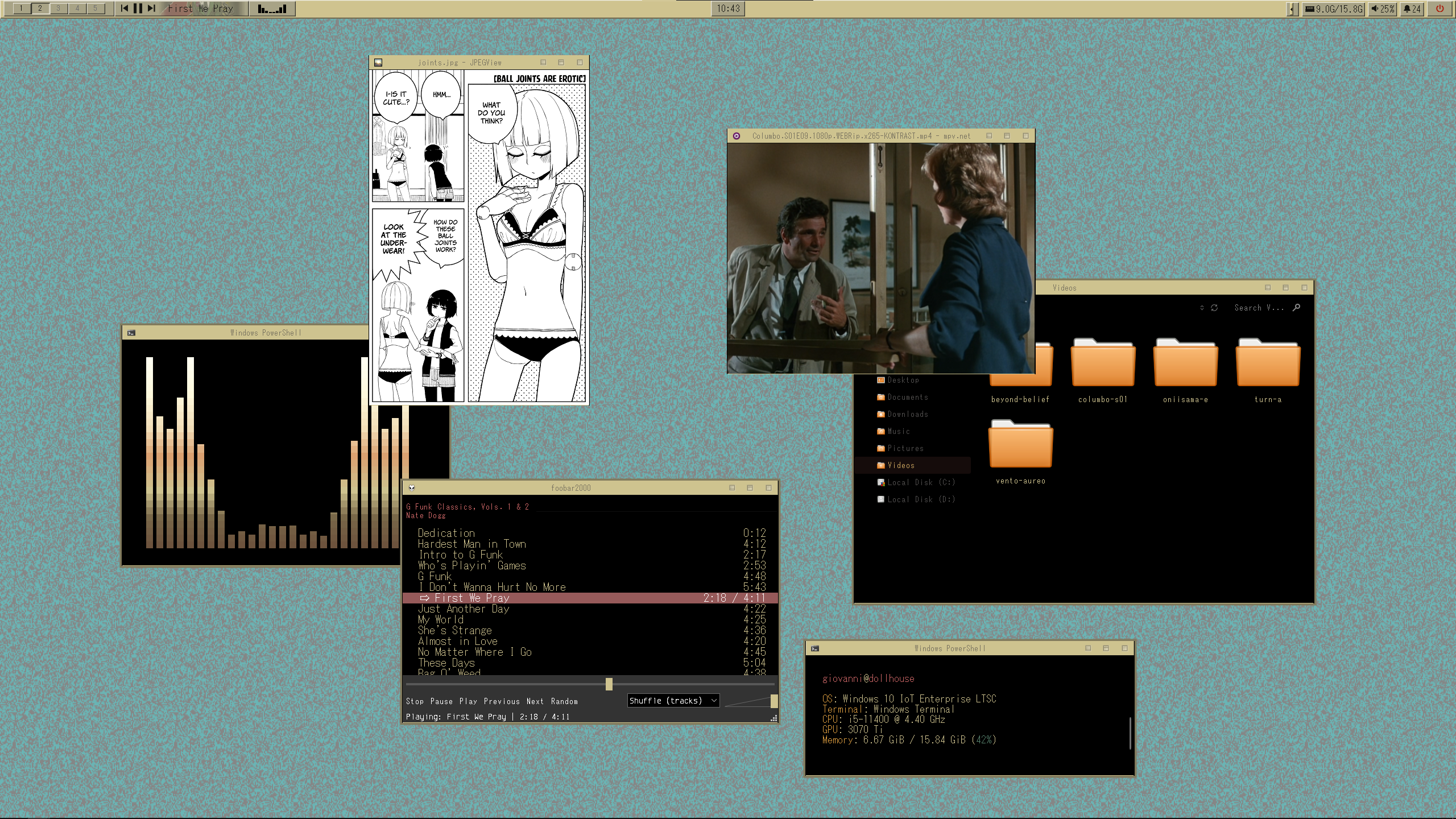1456x819 pixels.
Task: Switch to workspace 2
Action: point(40,8)
